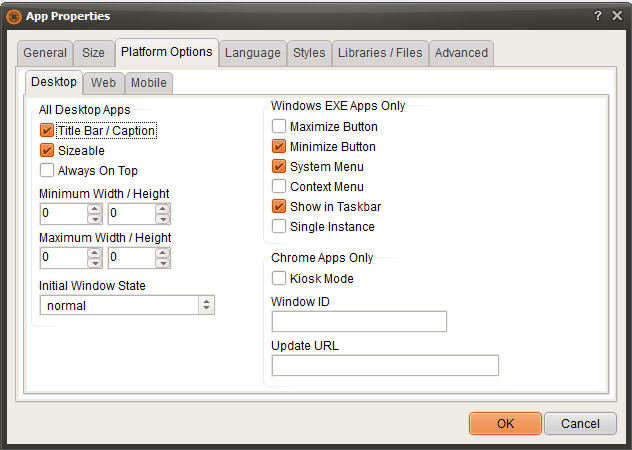Click the Cancel button
The width and height of the screenshot is (632, 450).
(x=580, y=423)
